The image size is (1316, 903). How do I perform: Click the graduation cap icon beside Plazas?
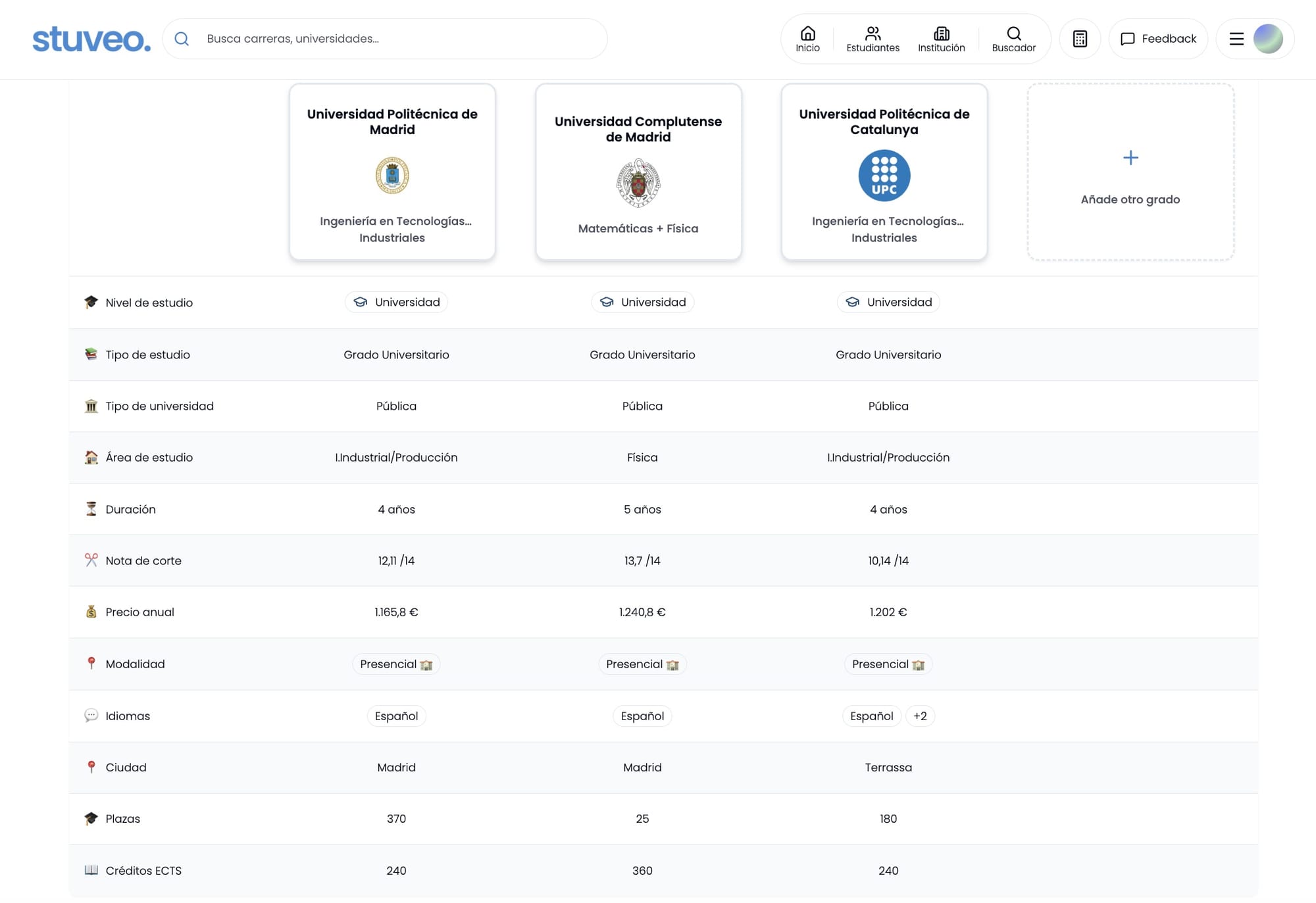pos(91,818)
